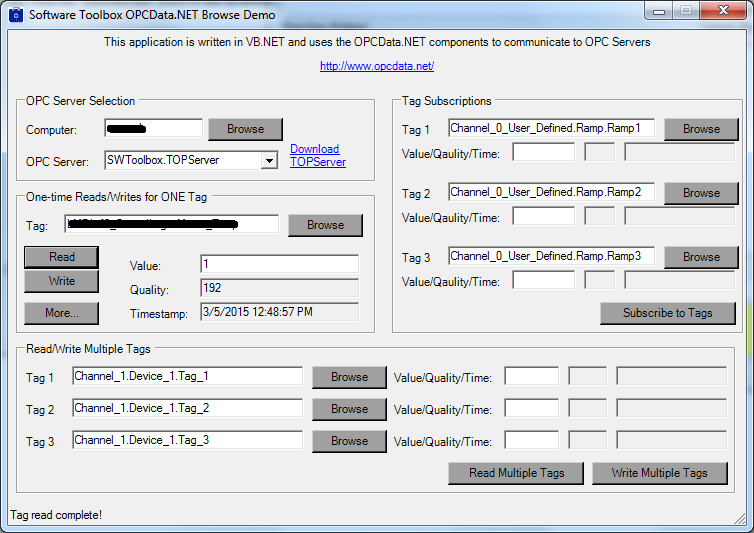Select the Computer name input field

coord(153,128)
